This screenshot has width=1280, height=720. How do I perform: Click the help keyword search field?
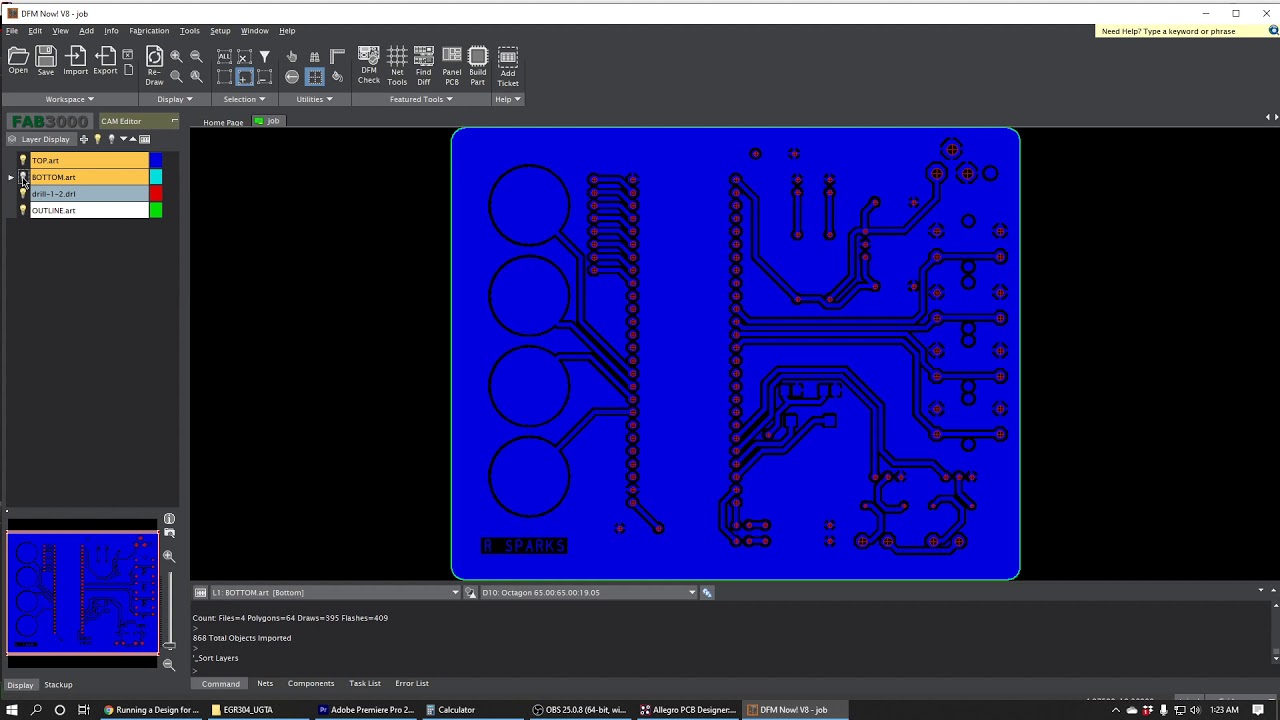[1181, 31]
